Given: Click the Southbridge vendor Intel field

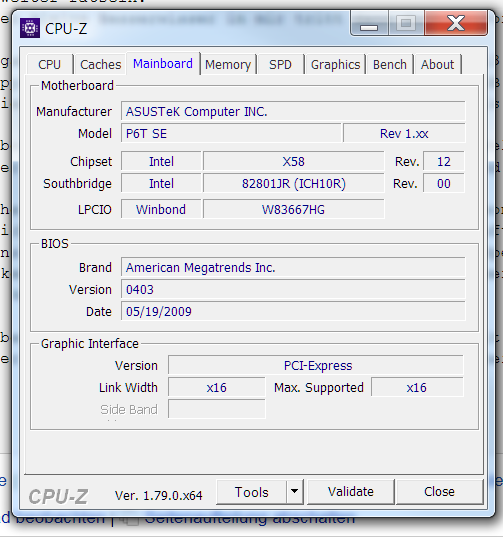Looking at the screenshot, I should pos(161,183).
